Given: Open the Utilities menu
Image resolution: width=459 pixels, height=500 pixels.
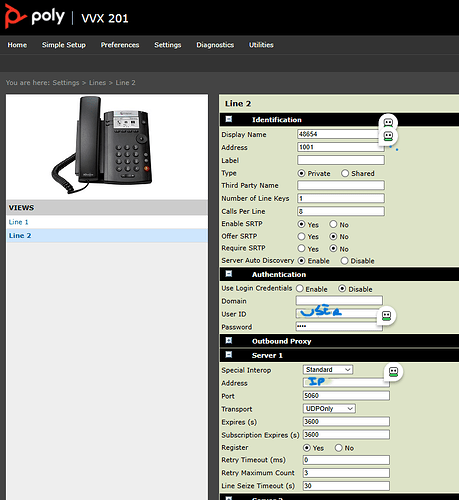Looking at the screenshot, I should point(261,45).
